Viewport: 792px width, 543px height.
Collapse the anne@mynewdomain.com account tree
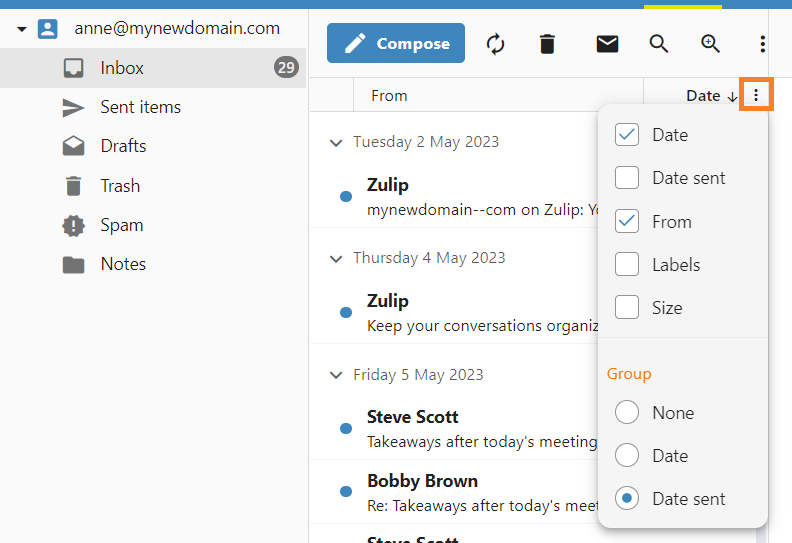coord(21,29)
